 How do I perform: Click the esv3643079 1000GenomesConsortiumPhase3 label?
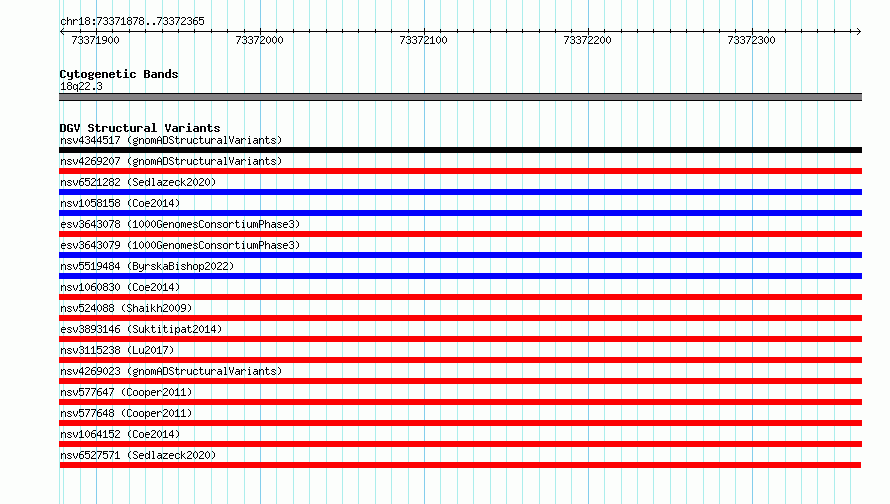coord(180,245)
